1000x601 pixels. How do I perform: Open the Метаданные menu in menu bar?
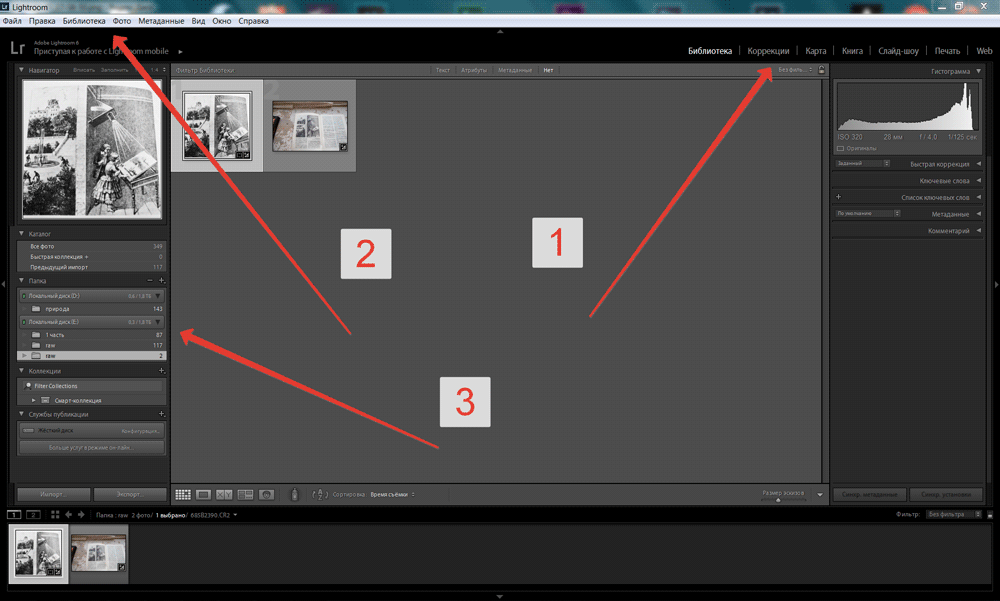pyautogui.click(x=161, y=21)
